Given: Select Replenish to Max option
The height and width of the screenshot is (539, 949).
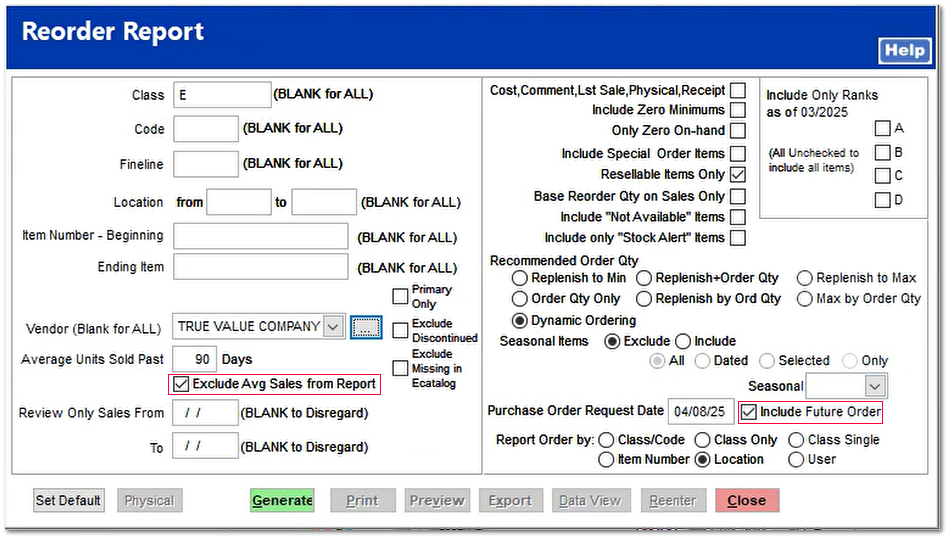Looking at the screenshot, I should coord(804,278).
